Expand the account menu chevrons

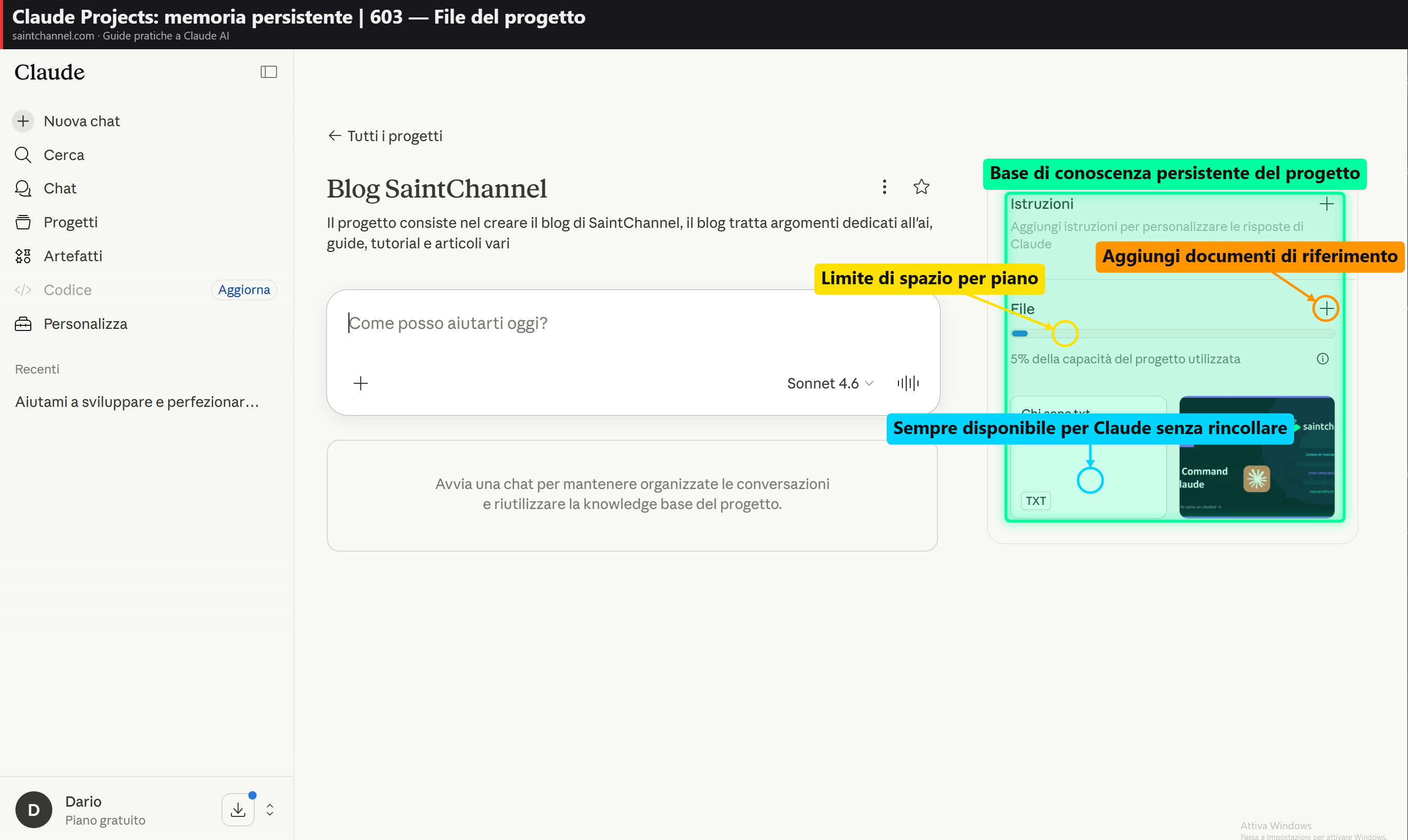(270, 809)
